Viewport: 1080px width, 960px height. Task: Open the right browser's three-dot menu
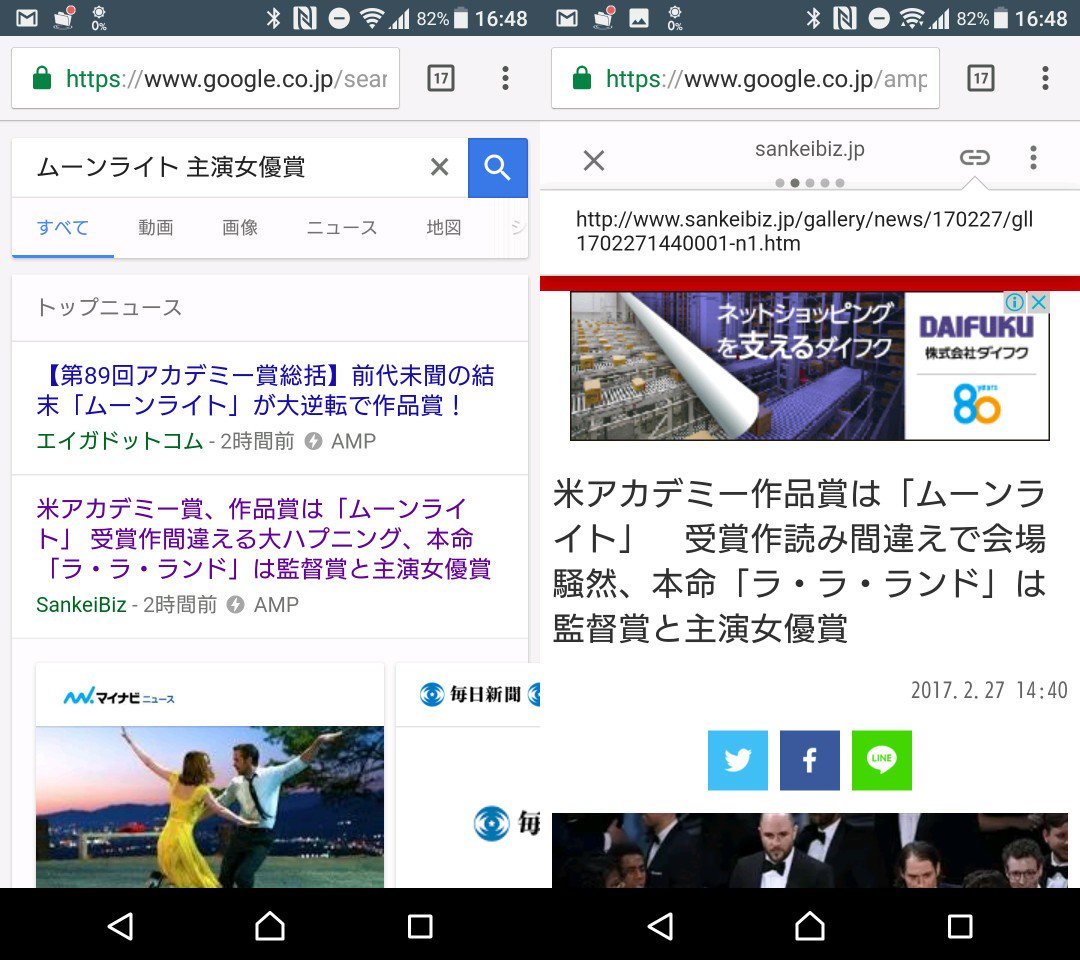(x=1046, y=79)
